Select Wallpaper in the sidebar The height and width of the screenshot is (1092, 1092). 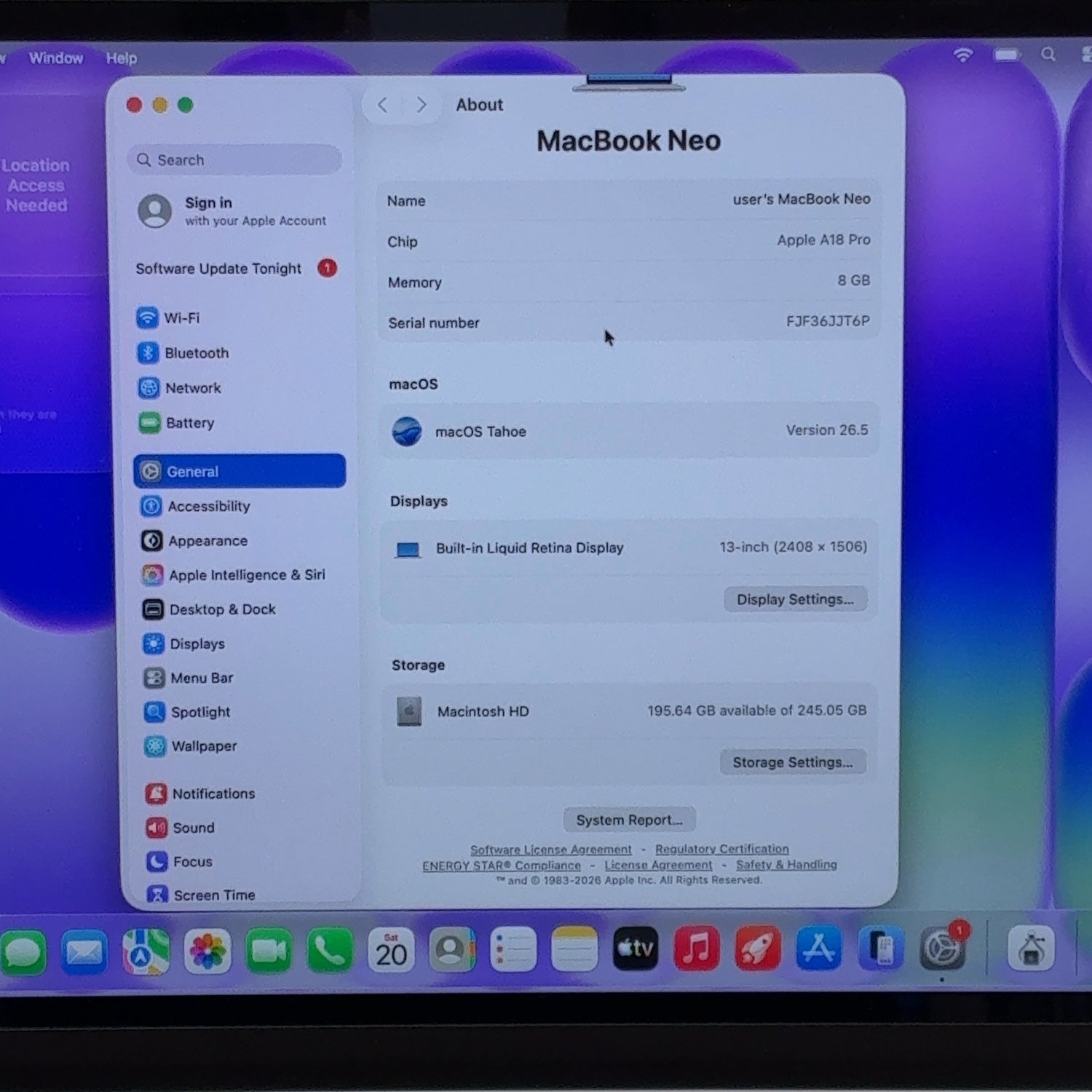tap(191, 746)
